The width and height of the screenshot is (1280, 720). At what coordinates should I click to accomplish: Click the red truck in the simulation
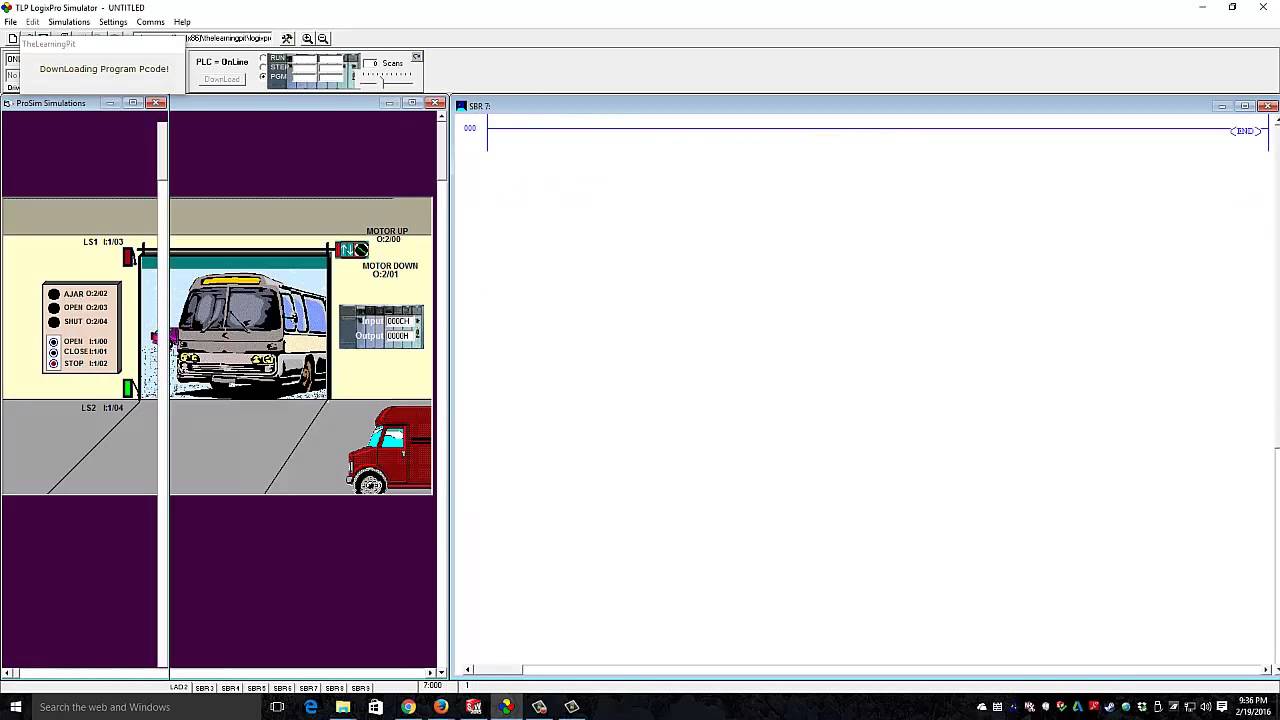click(x=390, y=450)
